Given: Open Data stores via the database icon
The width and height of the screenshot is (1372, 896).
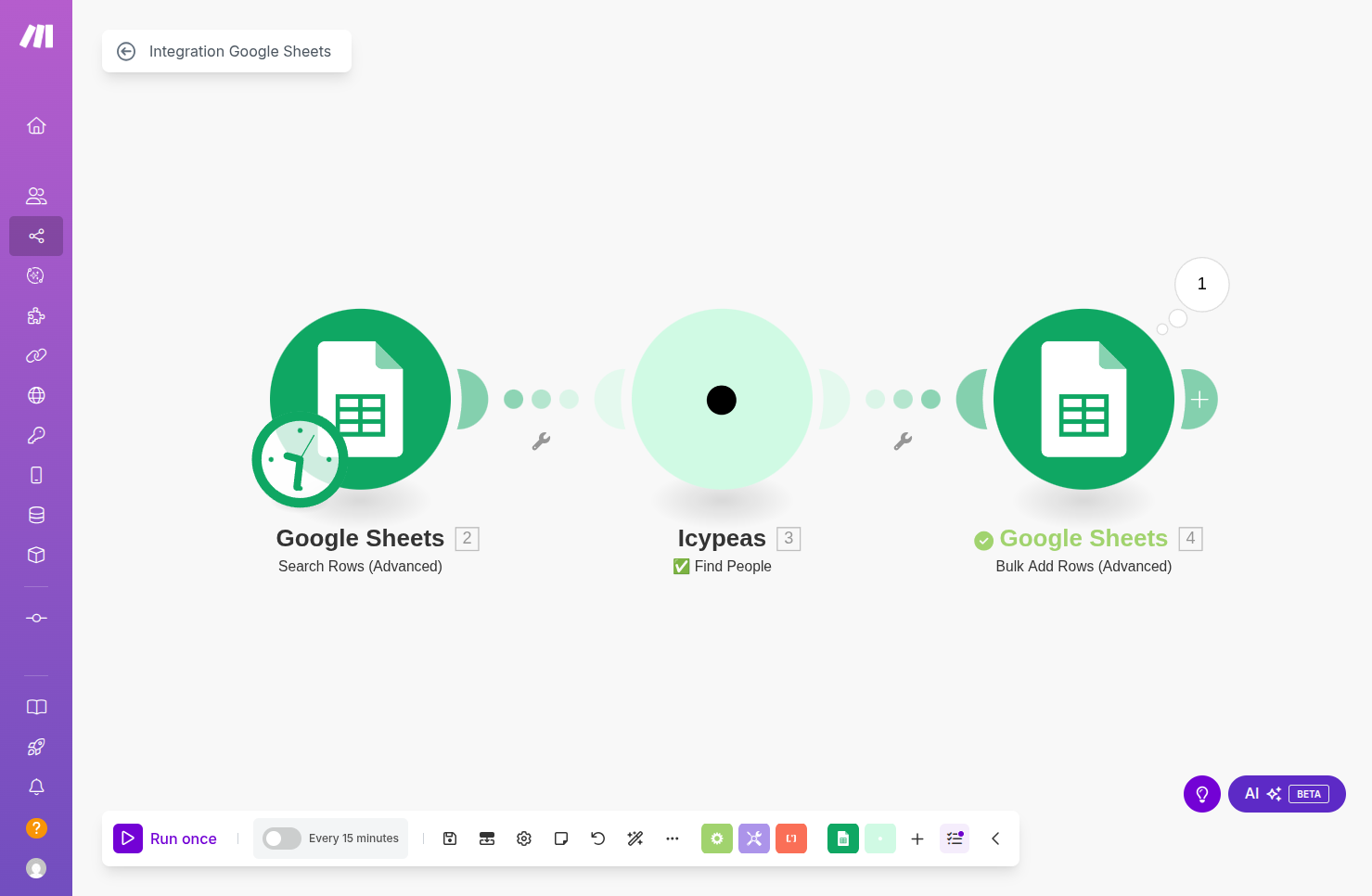Looking at the screenshot, I should (x=36, y=515).
